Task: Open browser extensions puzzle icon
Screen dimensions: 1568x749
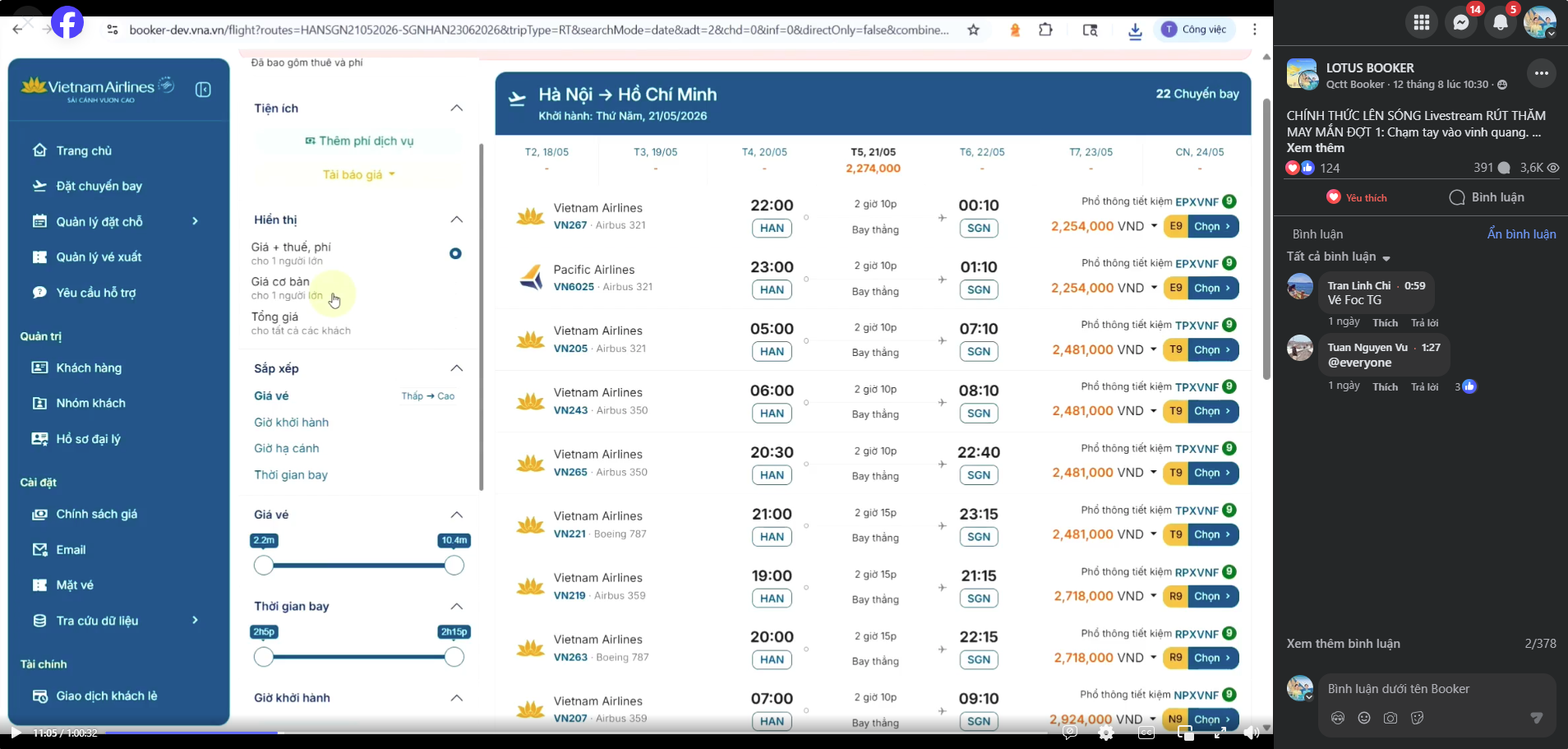Action: (x=1045, y=30)
